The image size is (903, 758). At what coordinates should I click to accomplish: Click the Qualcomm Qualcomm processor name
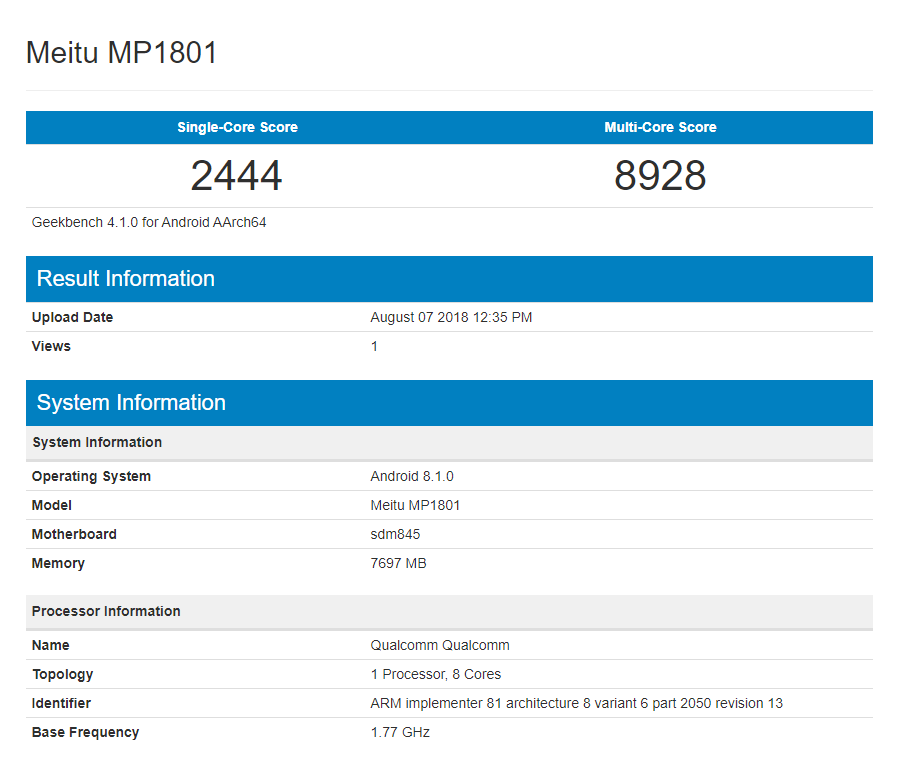click(439, 645)
